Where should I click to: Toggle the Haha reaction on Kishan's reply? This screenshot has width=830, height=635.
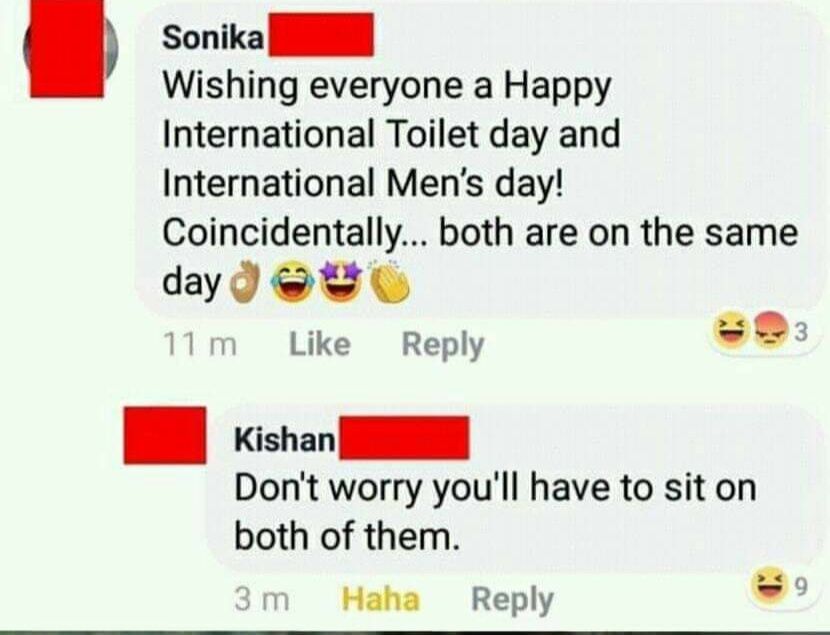tap(380, 598)
